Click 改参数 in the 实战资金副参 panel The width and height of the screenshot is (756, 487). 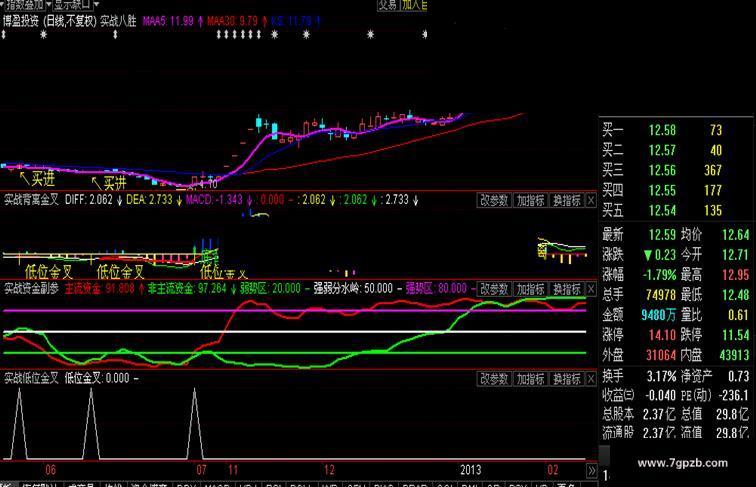click(x=494, y=289)
